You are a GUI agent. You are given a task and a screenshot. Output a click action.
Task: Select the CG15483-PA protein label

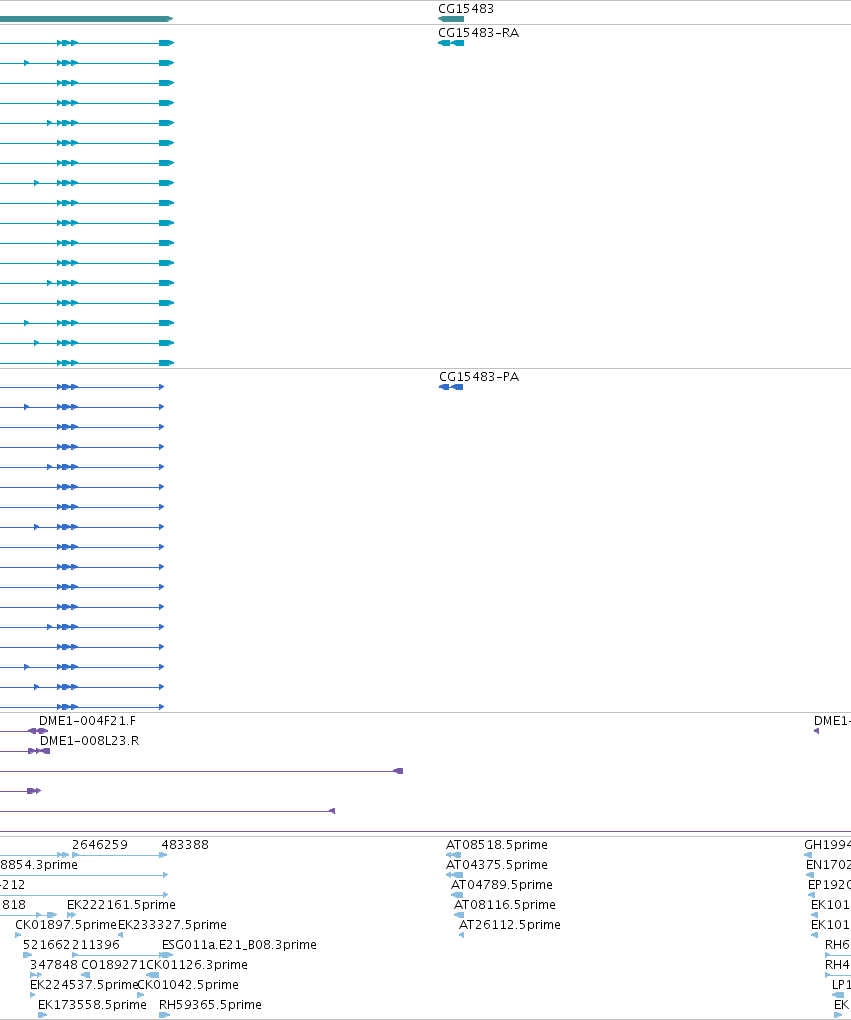click(x=479, y=377)
